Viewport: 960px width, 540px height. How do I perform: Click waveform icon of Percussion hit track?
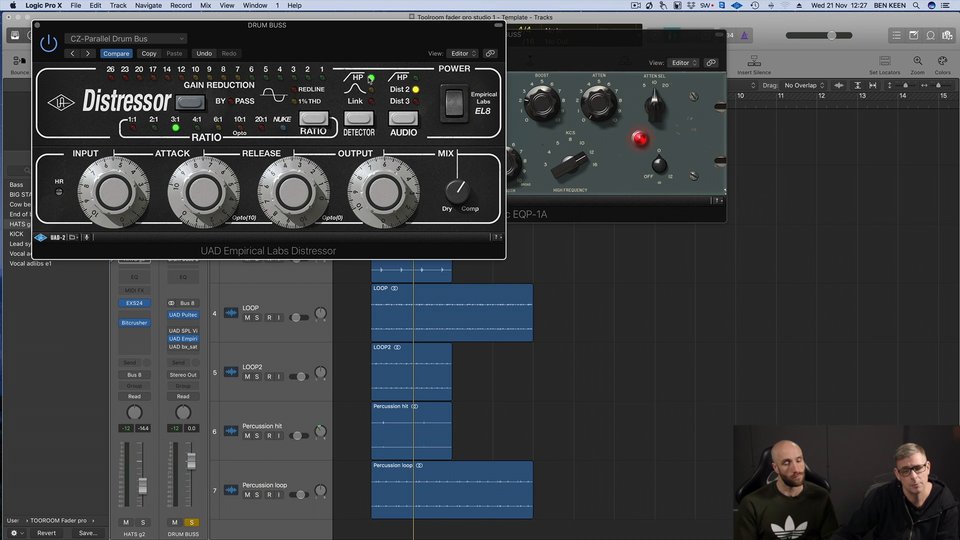[x=231, y=431]
